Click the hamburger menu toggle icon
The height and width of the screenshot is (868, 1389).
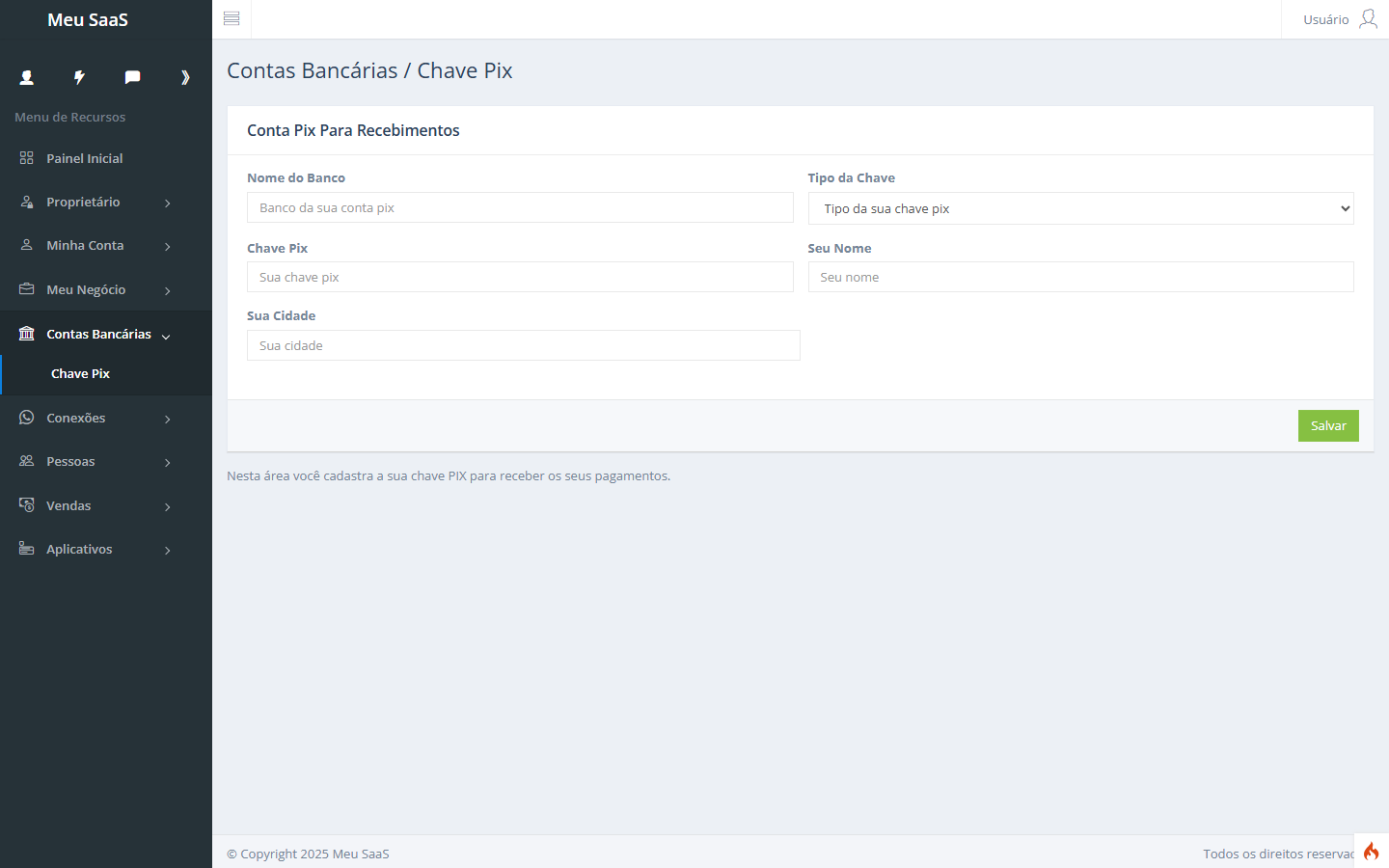[x=231, y=18]
